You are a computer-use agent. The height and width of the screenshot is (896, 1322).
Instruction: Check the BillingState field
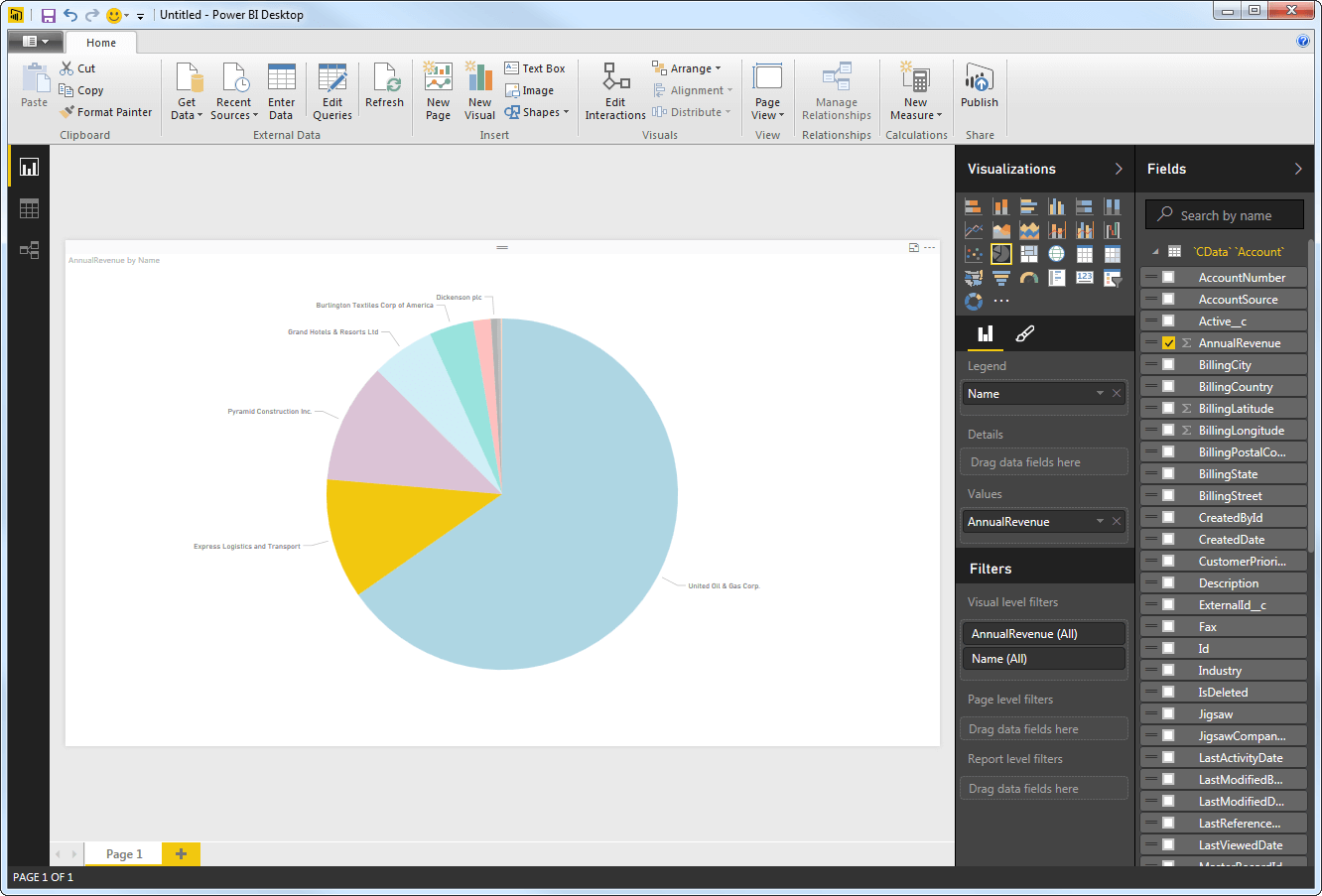1168,474
